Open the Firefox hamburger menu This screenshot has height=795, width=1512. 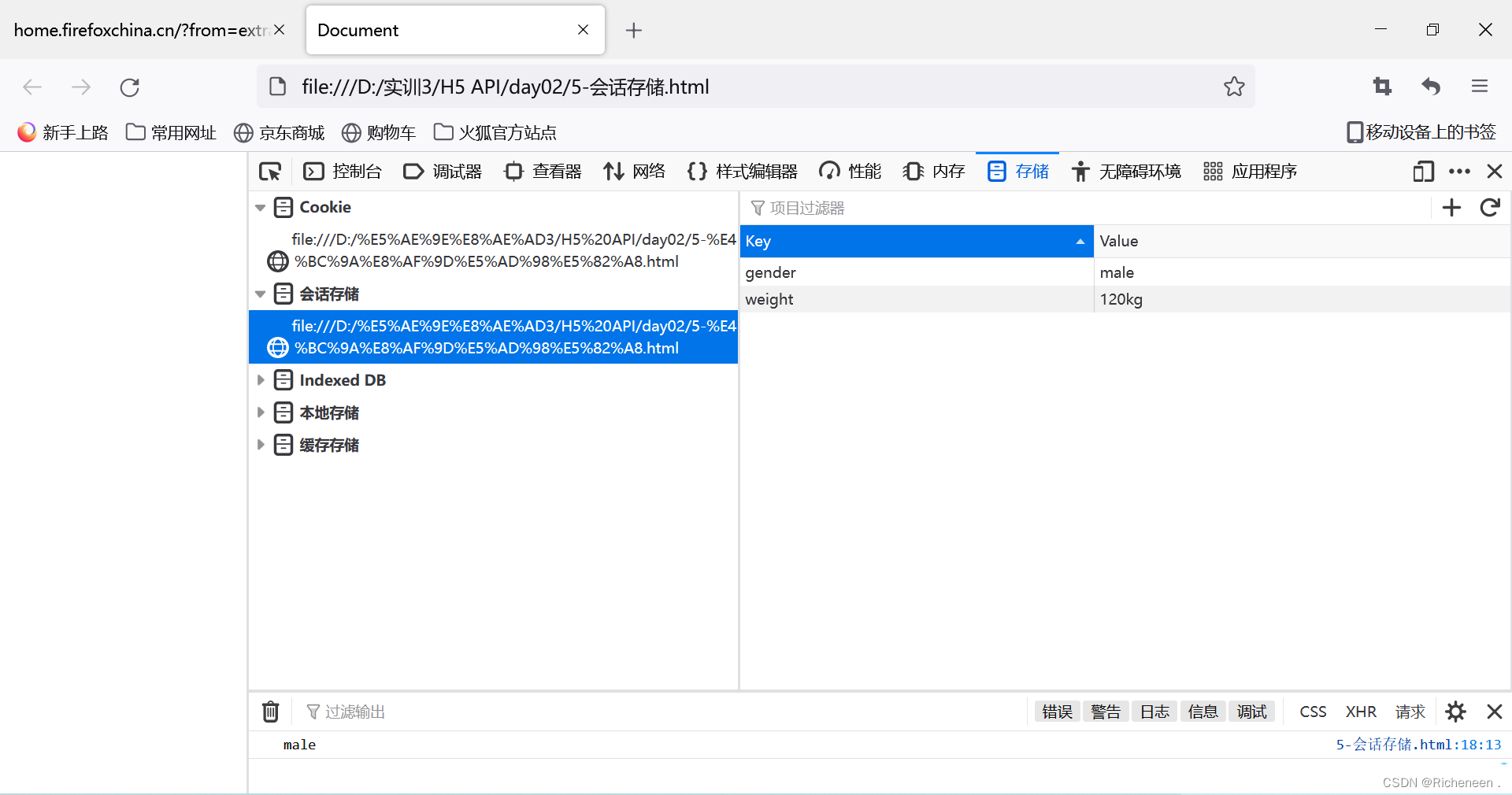pos(1480,87)
